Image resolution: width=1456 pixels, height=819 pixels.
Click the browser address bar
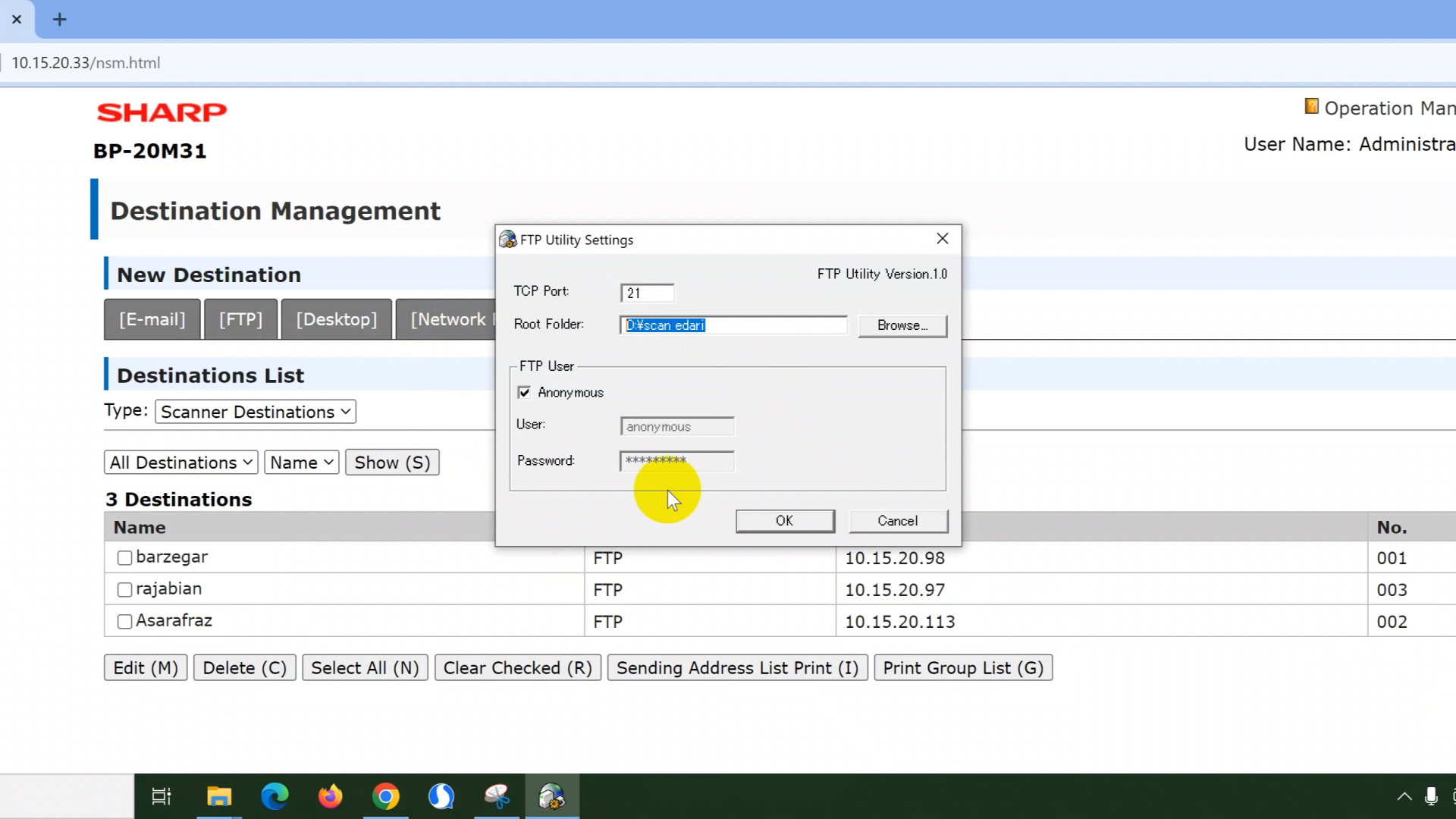[728, 63]
